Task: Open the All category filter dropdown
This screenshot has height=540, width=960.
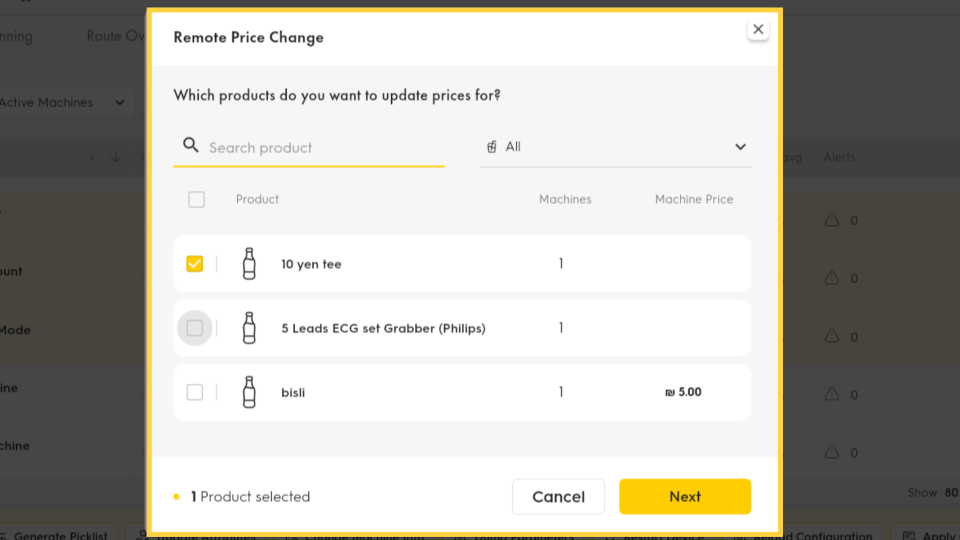Action: pos(615,147)
